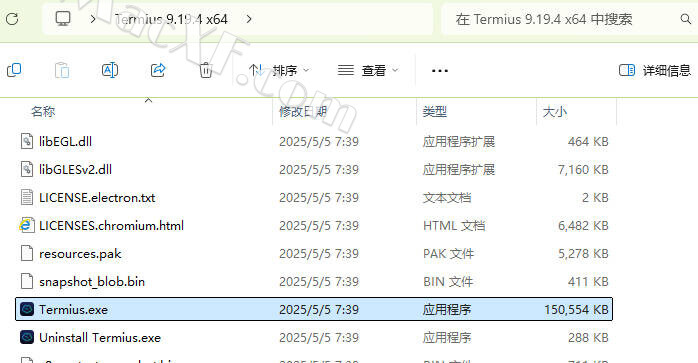Image resolution: width=698 pixels, height=363 pixels.
Task: Click the 6,482 KB size cell
Action: (583, 226)
